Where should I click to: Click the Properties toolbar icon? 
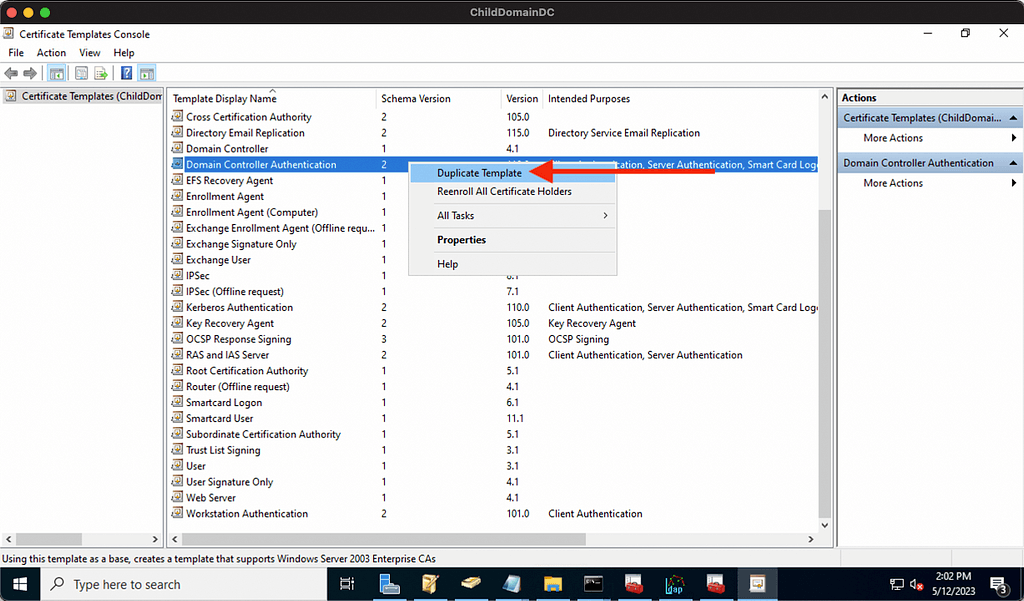point(82,73)
